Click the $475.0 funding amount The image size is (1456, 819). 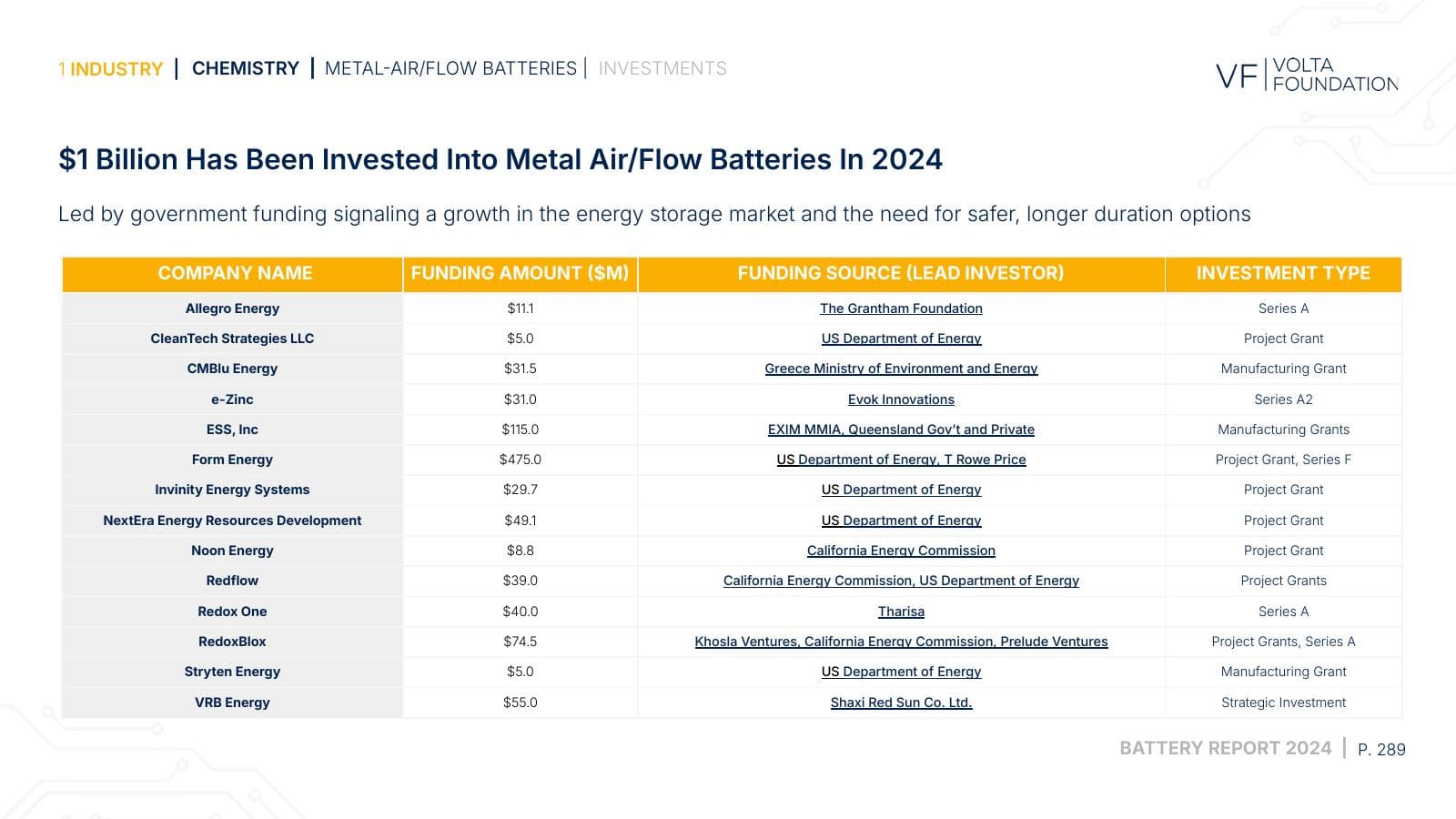[521, 460]
